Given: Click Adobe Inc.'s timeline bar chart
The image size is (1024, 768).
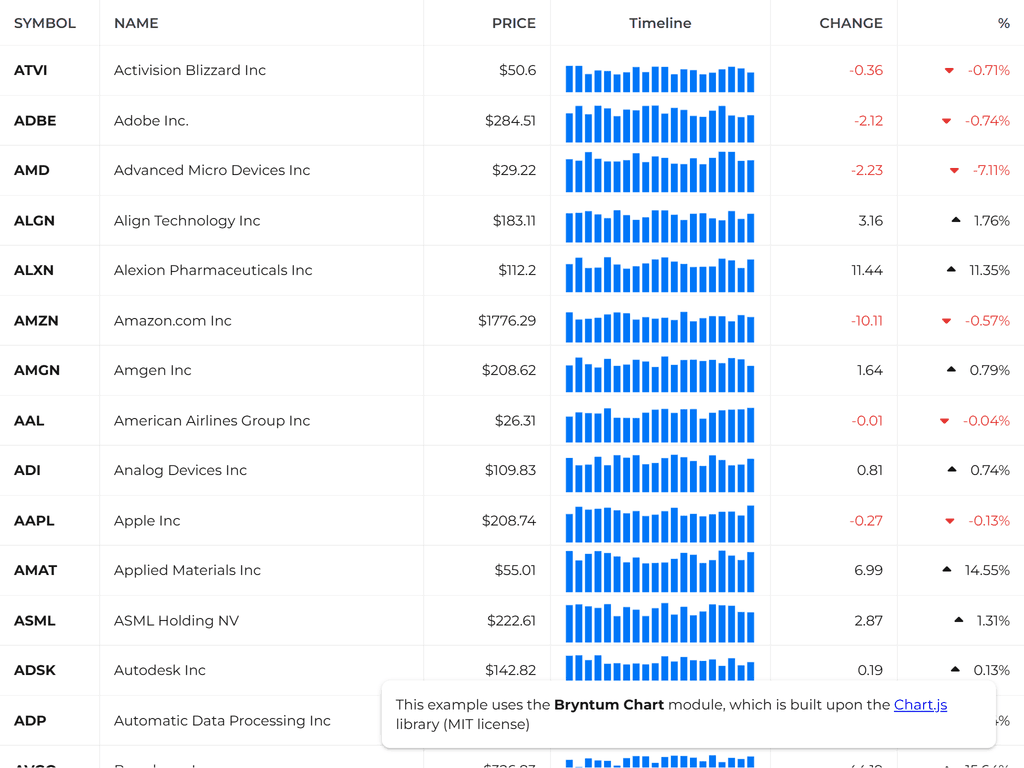Looking at the screenshot, I should (660, 120).
